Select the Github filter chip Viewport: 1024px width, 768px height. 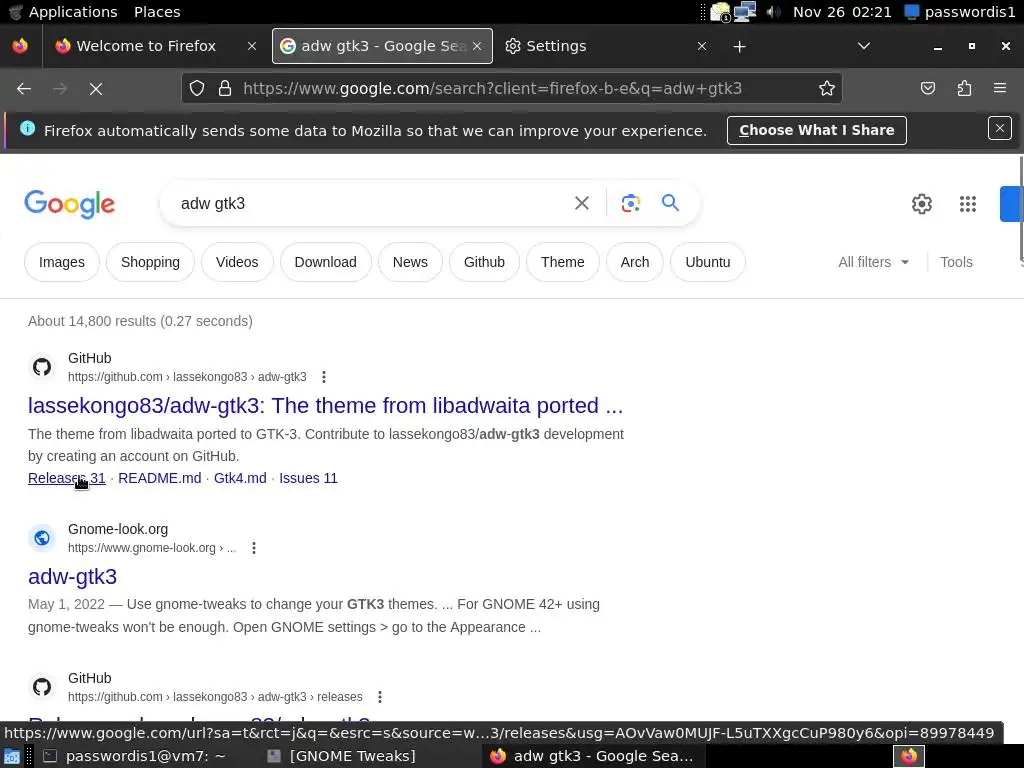pyautogui.click(x=484, y=262)
